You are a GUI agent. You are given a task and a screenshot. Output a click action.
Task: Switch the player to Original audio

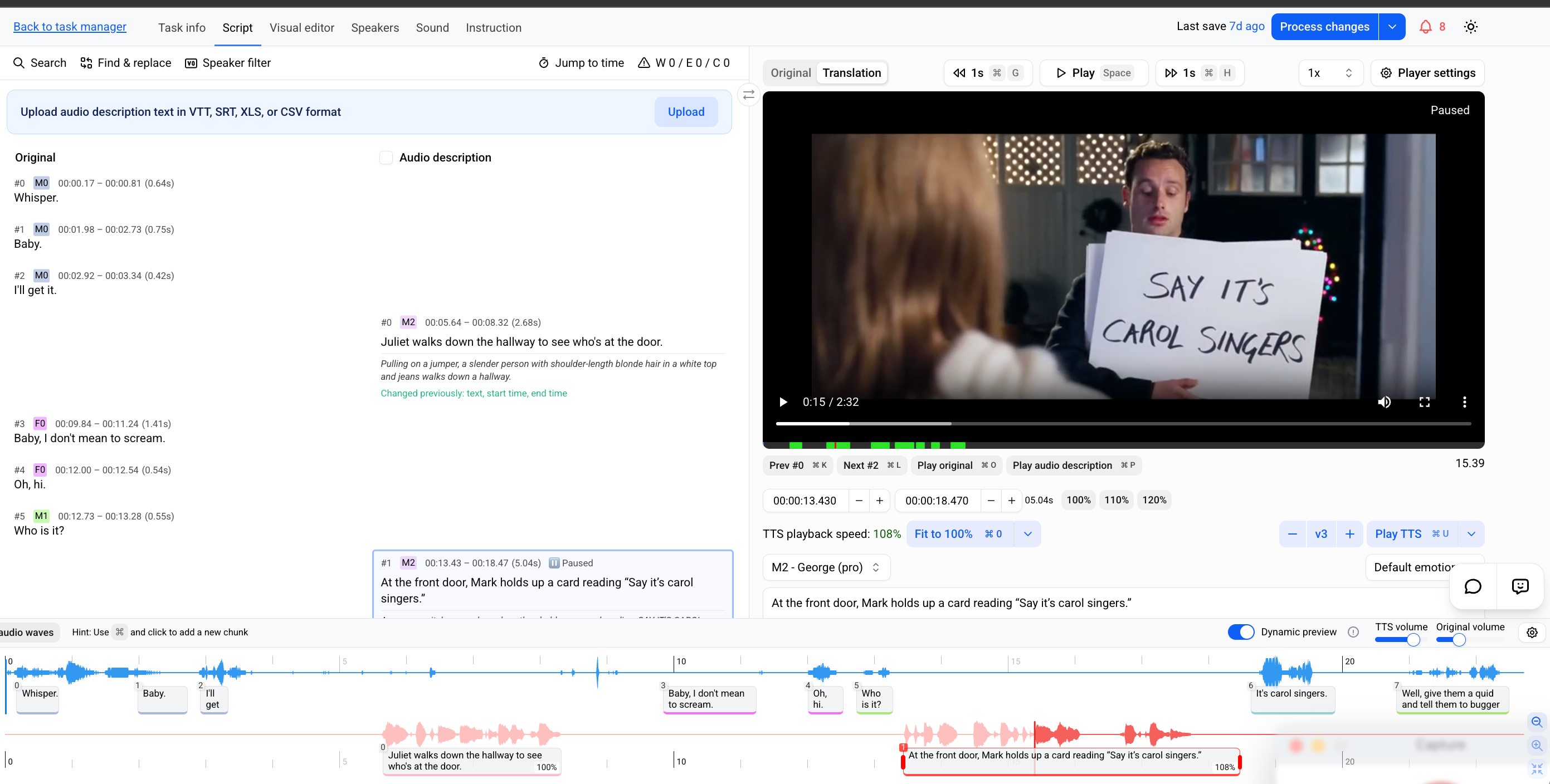[x=791, y=73]
